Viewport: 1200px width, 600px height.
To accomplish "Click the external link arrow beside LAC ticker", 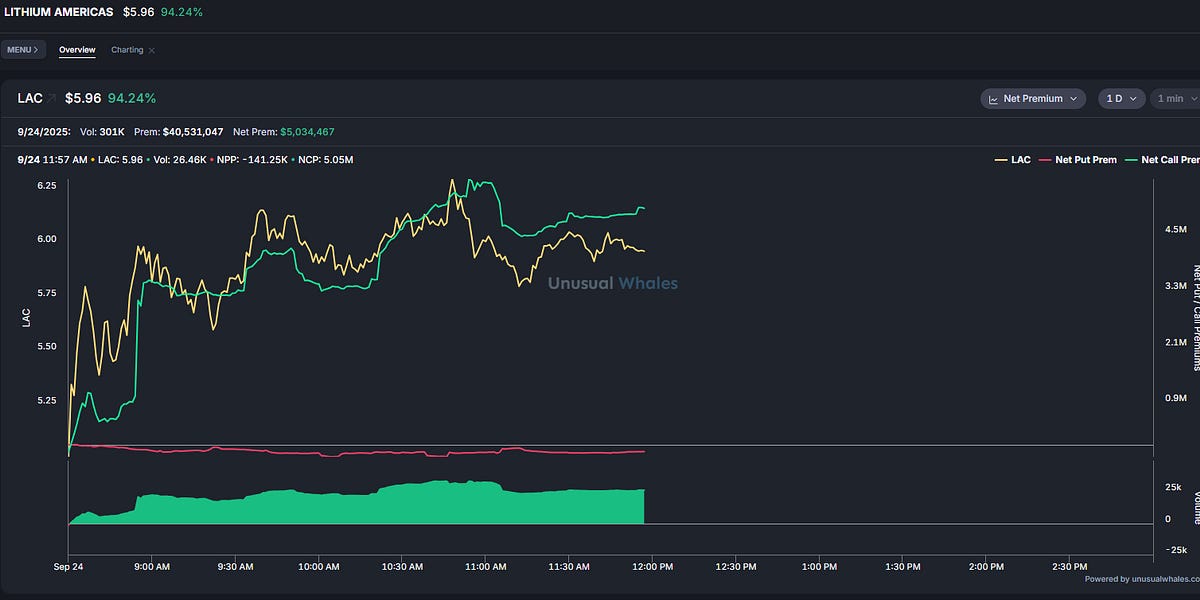I will point(52,97).
